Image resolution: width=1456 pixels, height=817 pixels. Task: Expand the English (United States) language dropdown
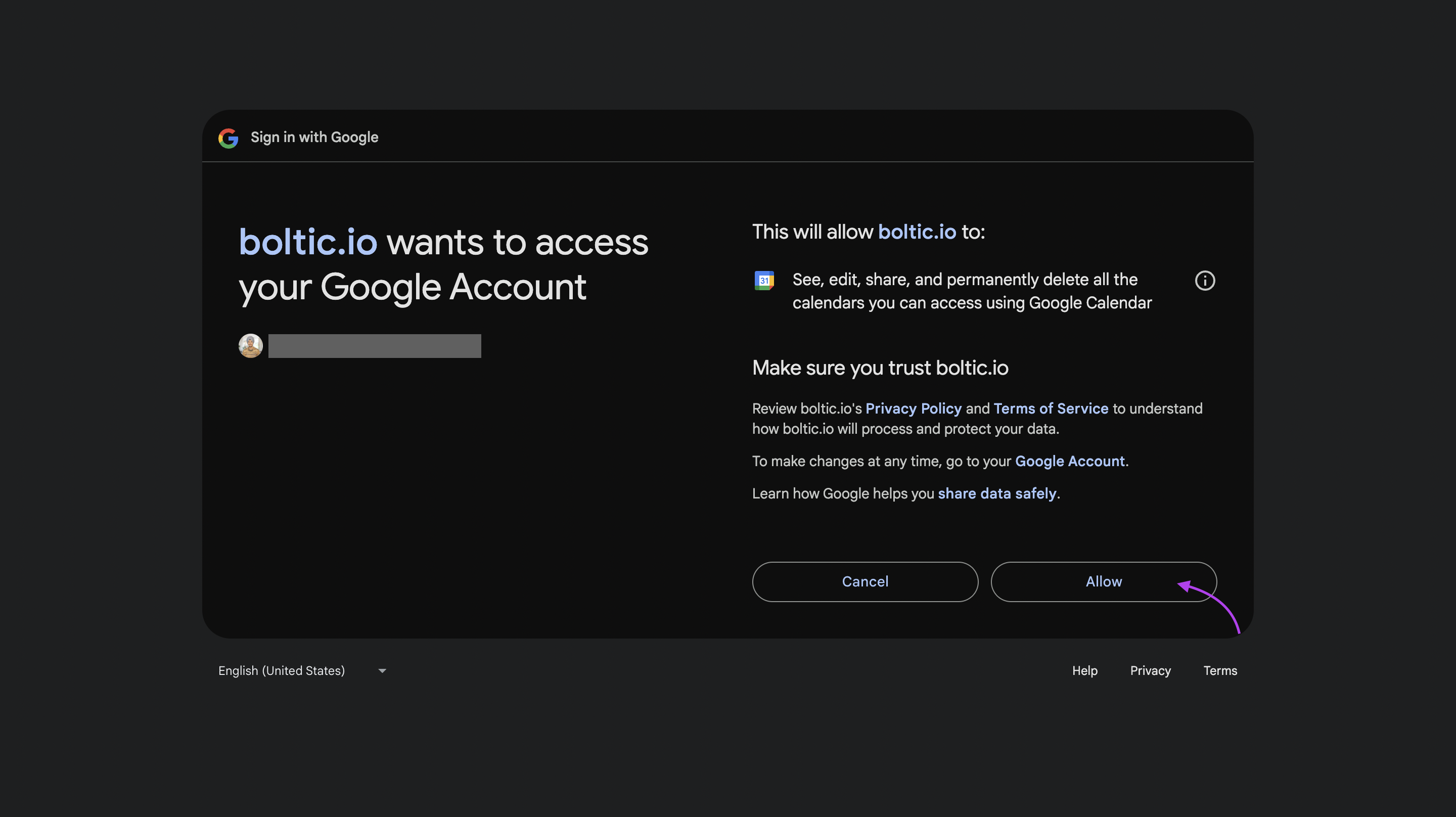point(302,670)
